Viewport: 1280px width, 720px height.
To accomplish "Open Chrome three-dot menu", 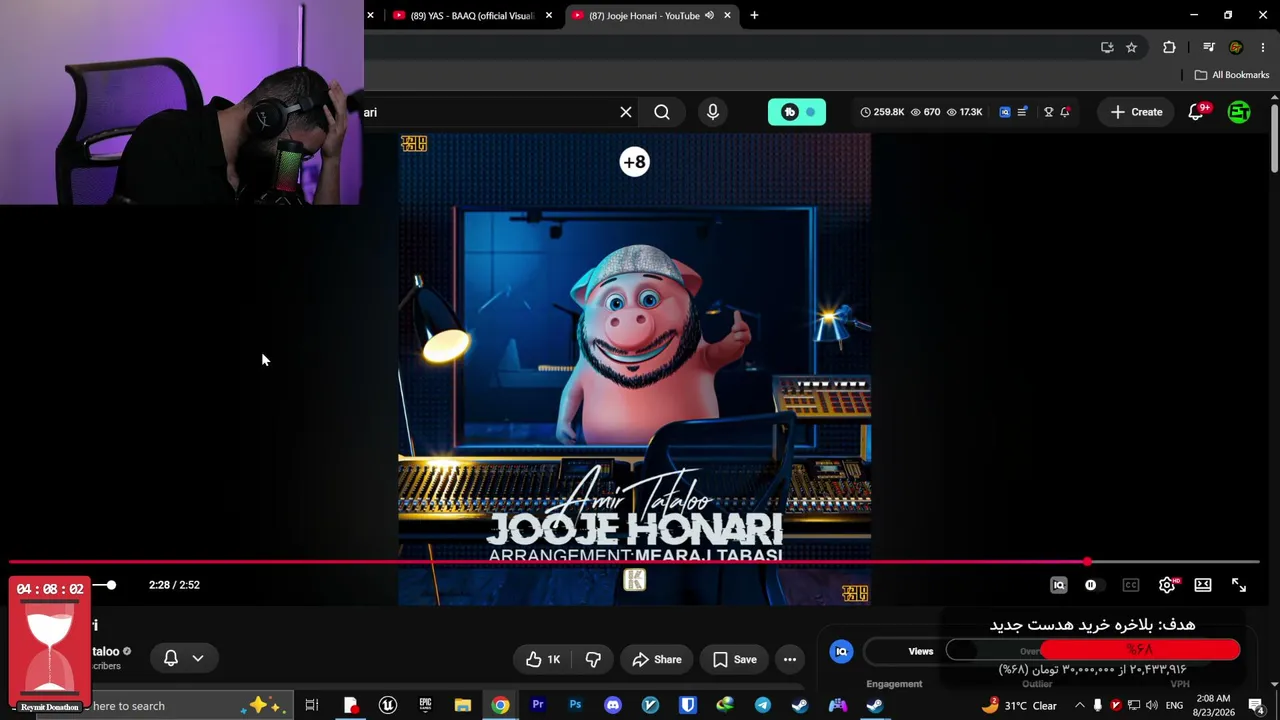I will click(1263, 47).
